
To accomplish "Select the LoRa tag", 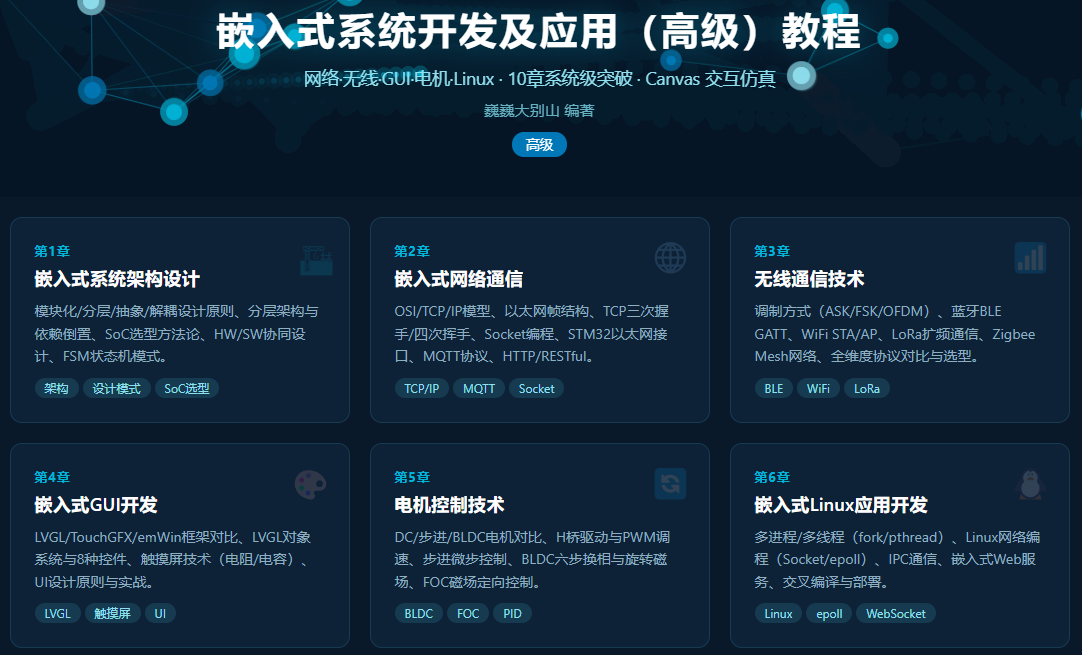I will tap(867, 389).
